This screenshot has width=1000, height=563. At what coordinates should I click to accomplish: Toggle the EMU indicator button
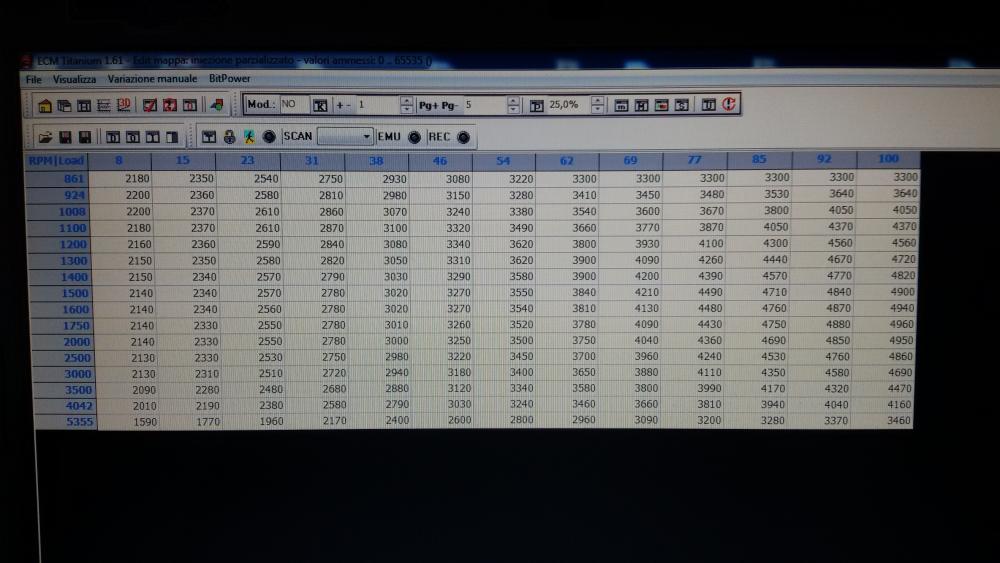pos(414,137)
